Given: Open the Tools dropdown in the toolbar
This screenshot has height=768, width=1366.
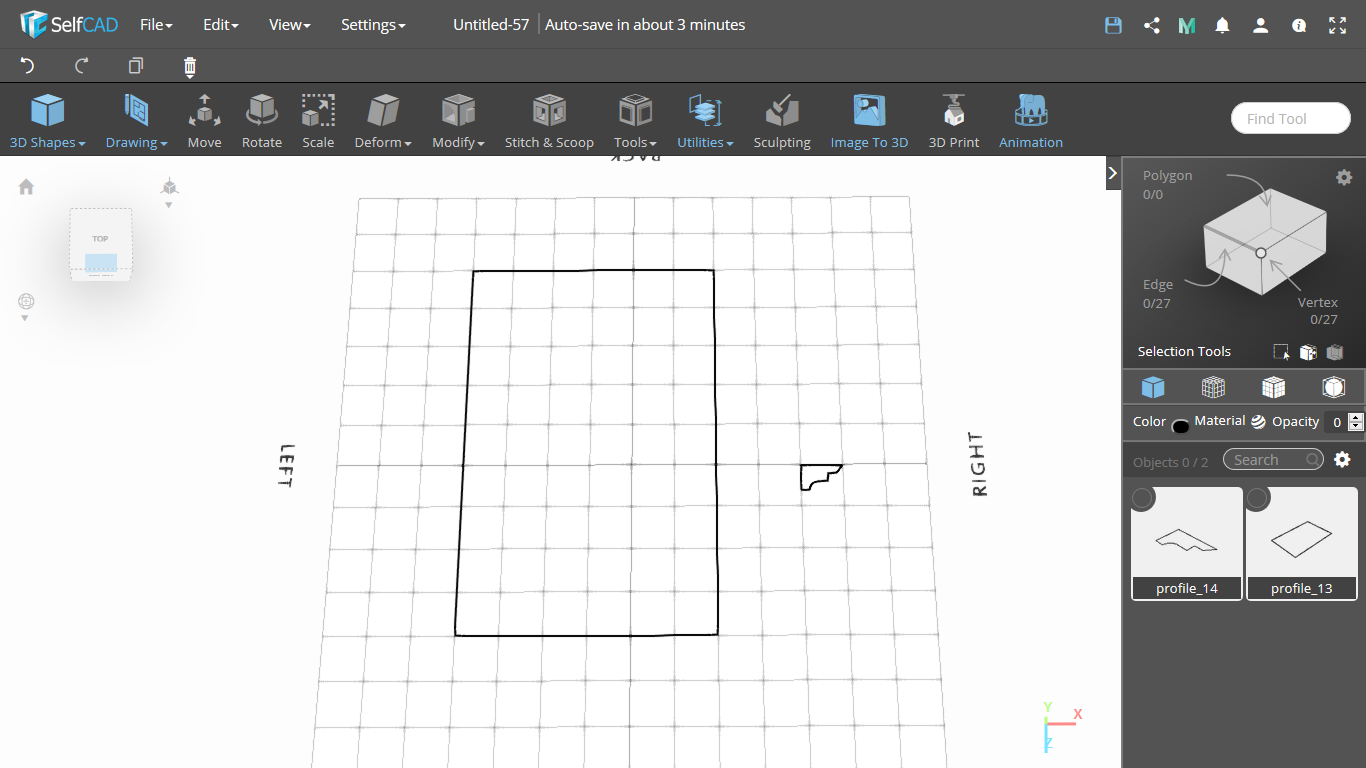Looking at the screenshot, I should pyautogui.click(x=635, y=121).
